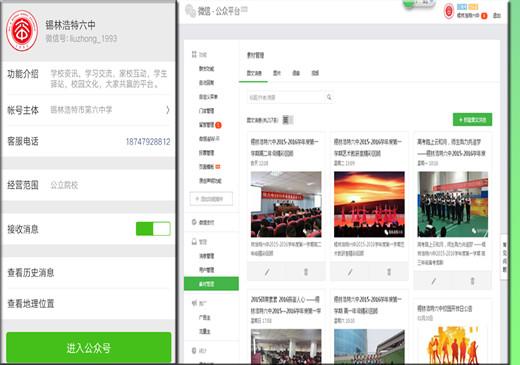Open 群发功能 in sidebar
This screenshot has height=365, width=520.
point(207,69)
